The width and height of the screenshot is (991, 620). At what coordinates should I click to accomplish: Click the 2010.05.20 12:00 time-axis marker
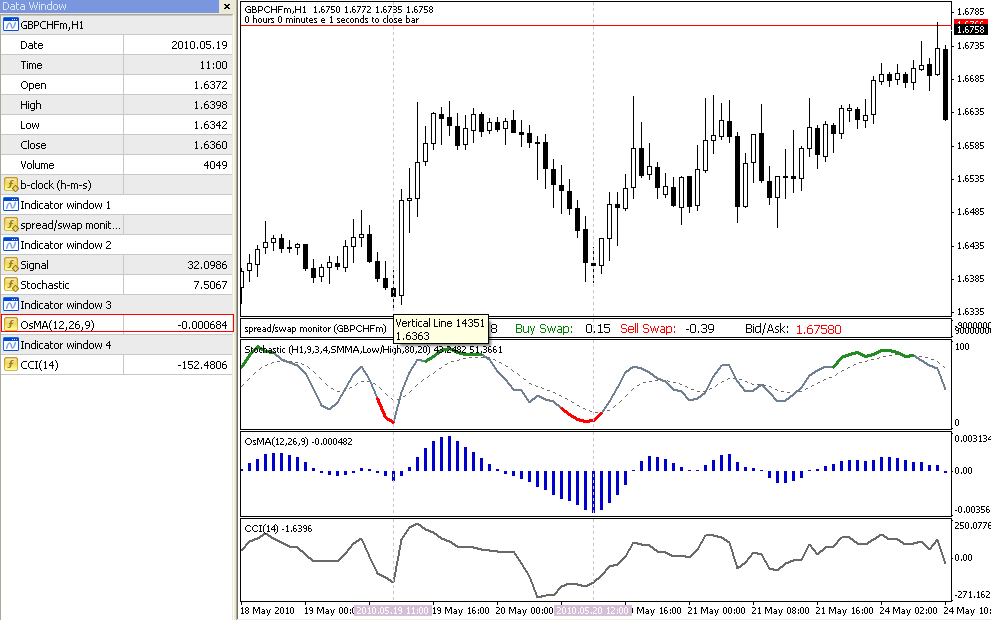592,611
